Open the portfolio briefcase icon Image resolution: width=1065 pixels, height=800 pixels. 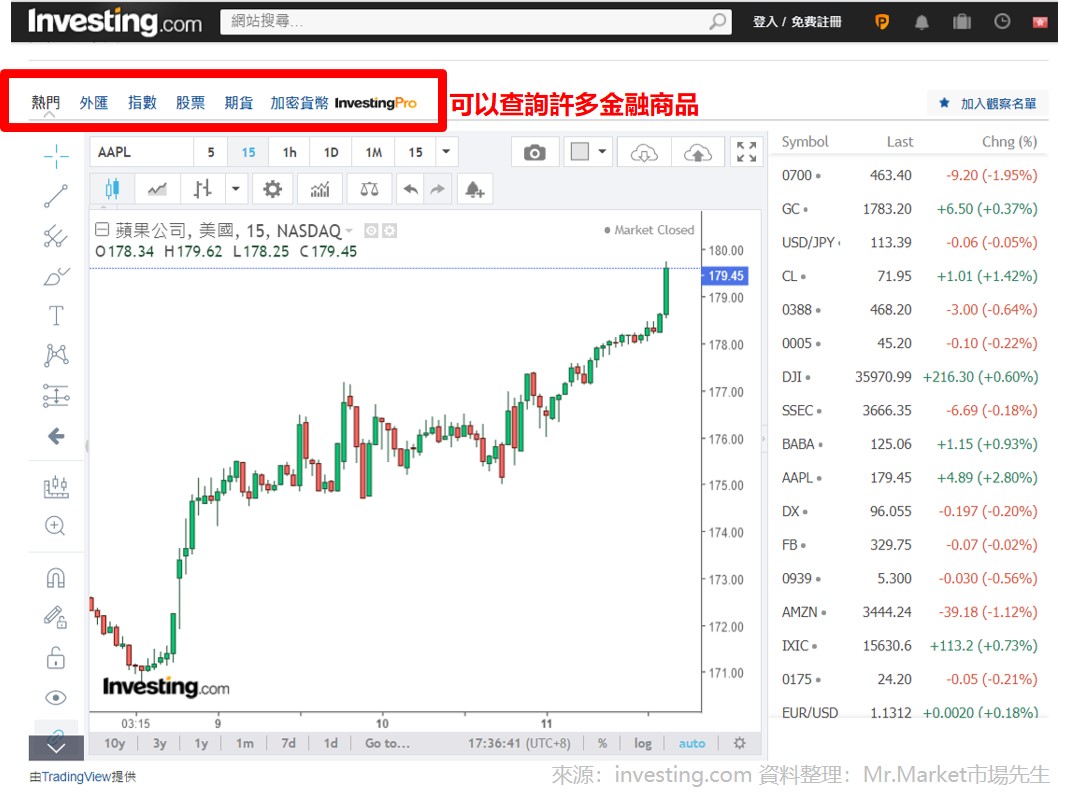(x=962, y=22)
